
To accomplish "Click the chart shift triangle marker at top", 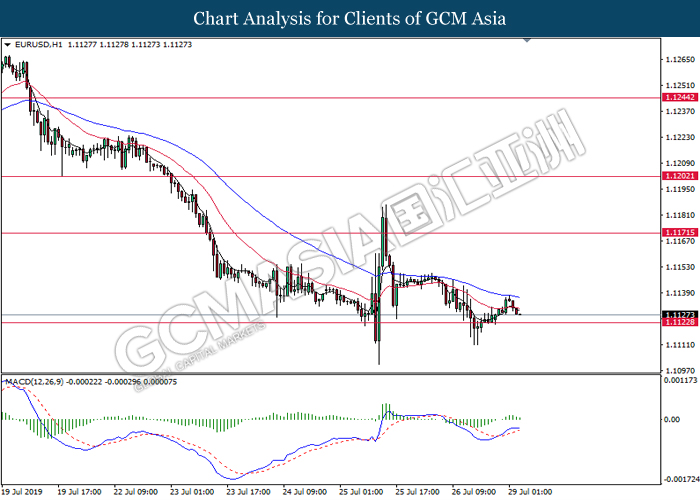I will pos(527,40).
